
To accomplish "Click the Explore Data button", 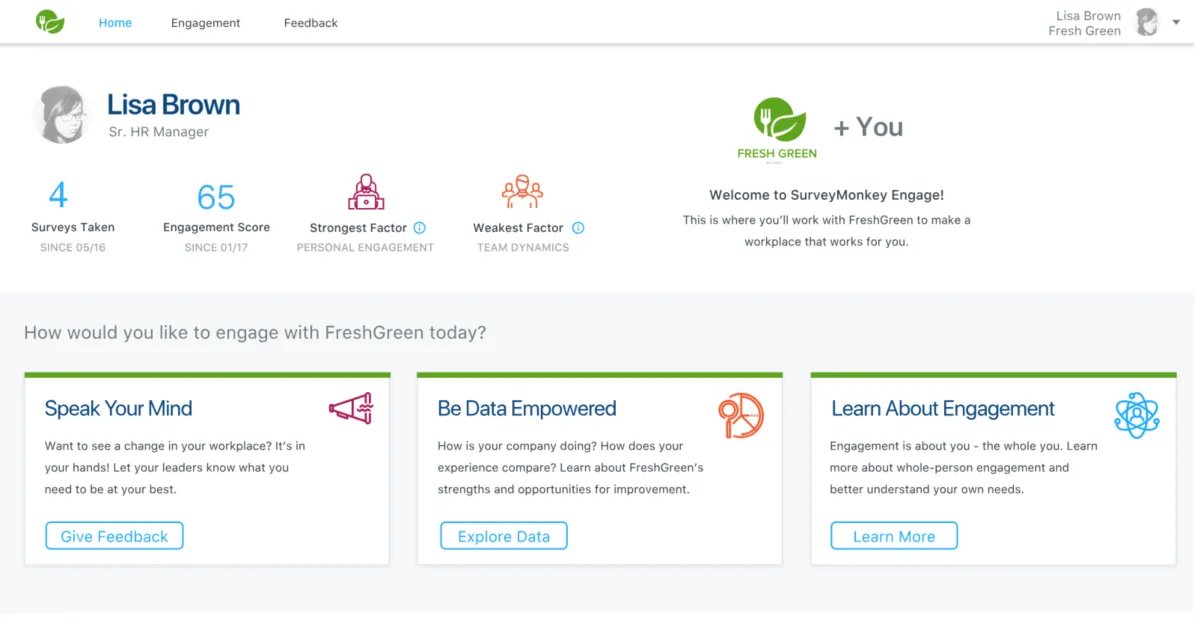I will [x=503, y=536].
